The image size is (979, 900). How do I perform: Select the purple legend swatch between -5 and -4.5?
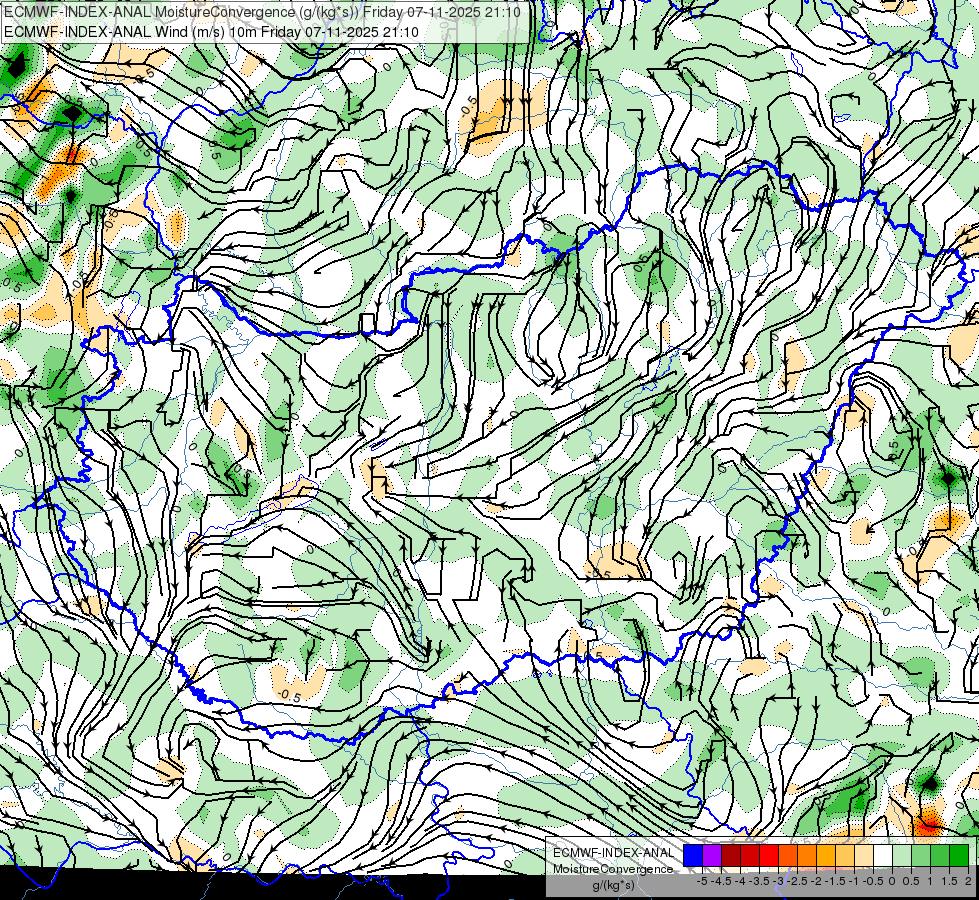pos(712,856)
